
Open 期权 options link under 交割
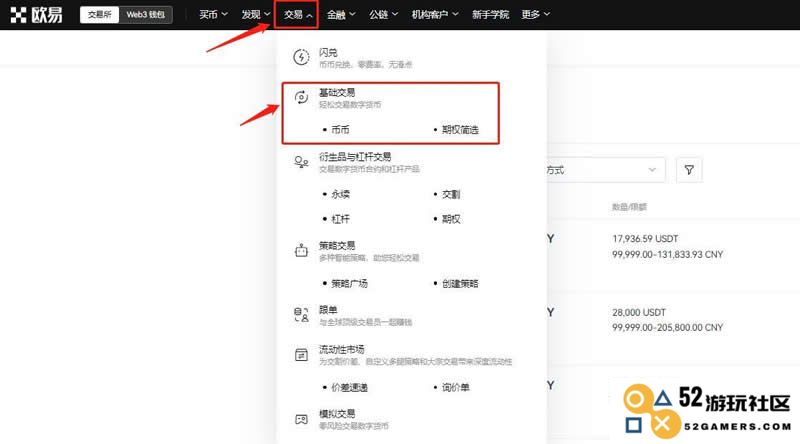click(451, 219)
